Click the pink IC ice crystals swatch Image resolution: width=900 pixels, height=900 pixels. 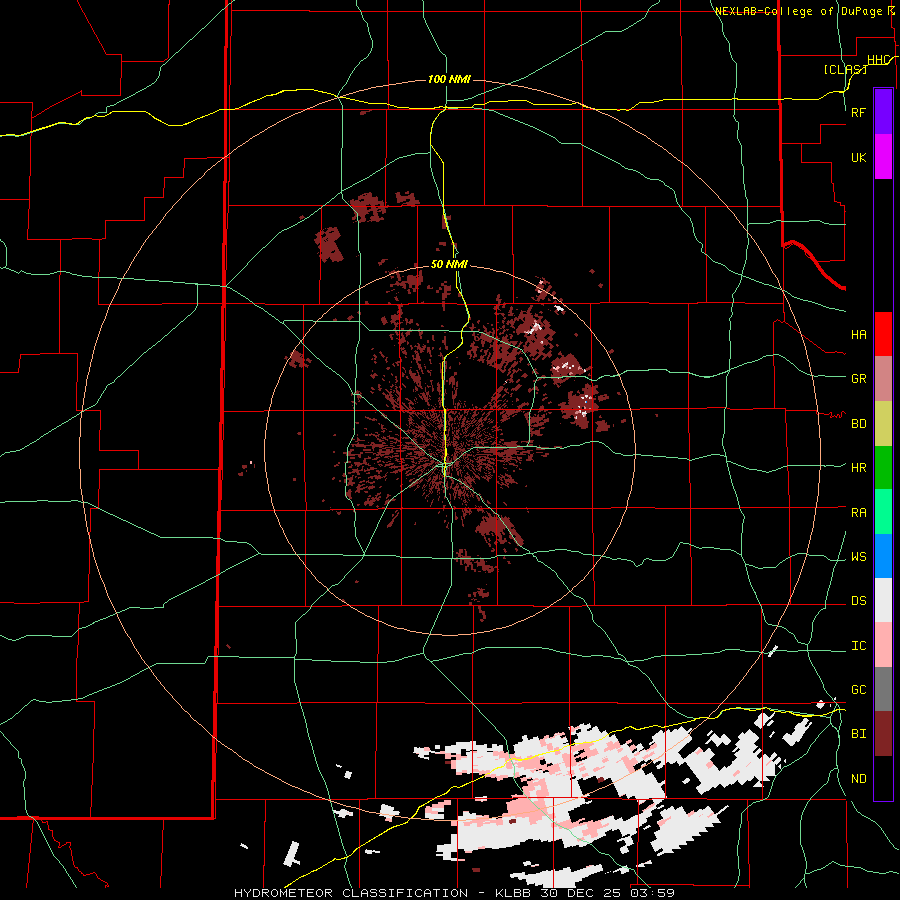tap(883, 645)
